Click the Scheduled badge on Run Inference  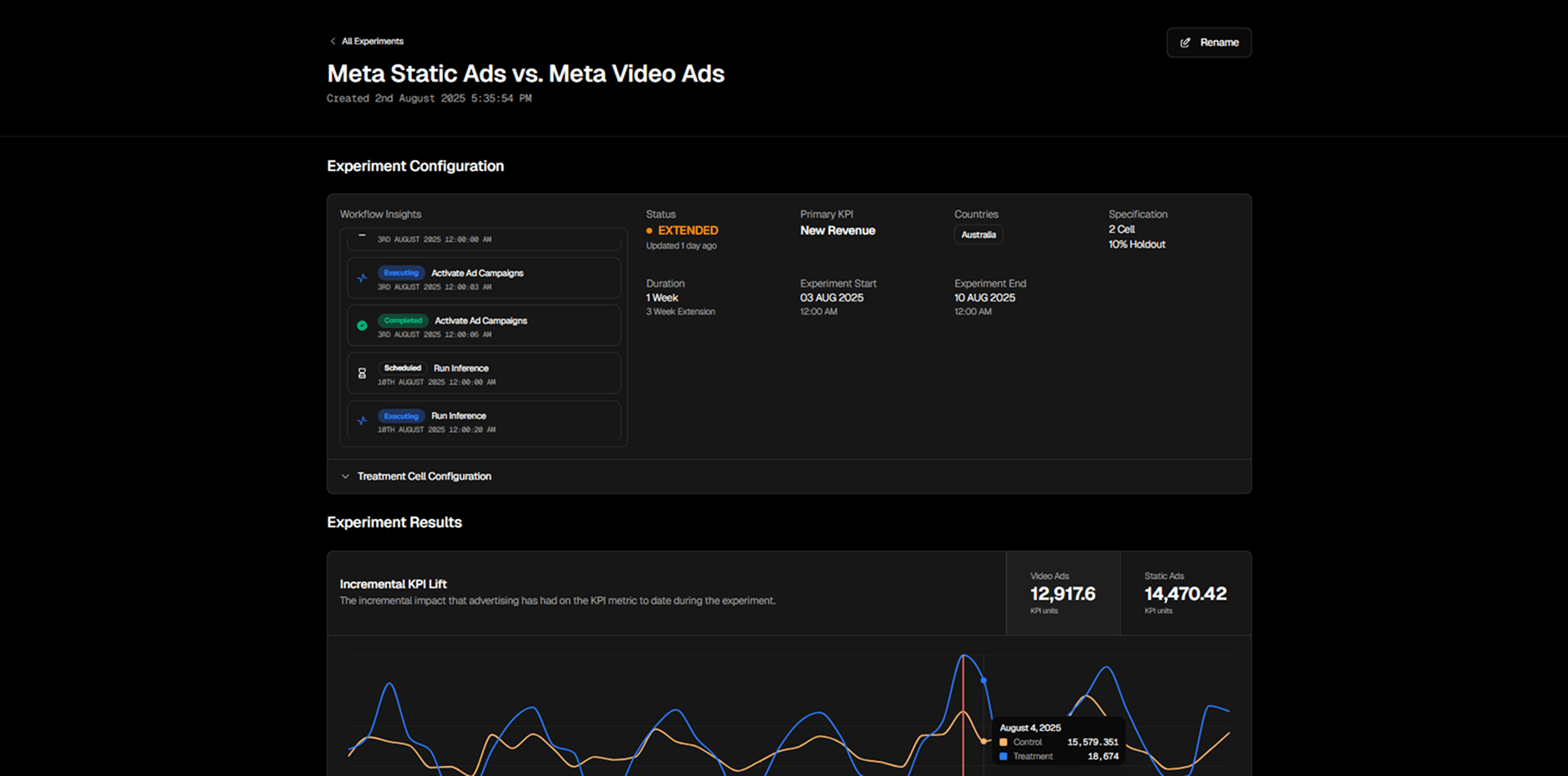pos(402,368)
